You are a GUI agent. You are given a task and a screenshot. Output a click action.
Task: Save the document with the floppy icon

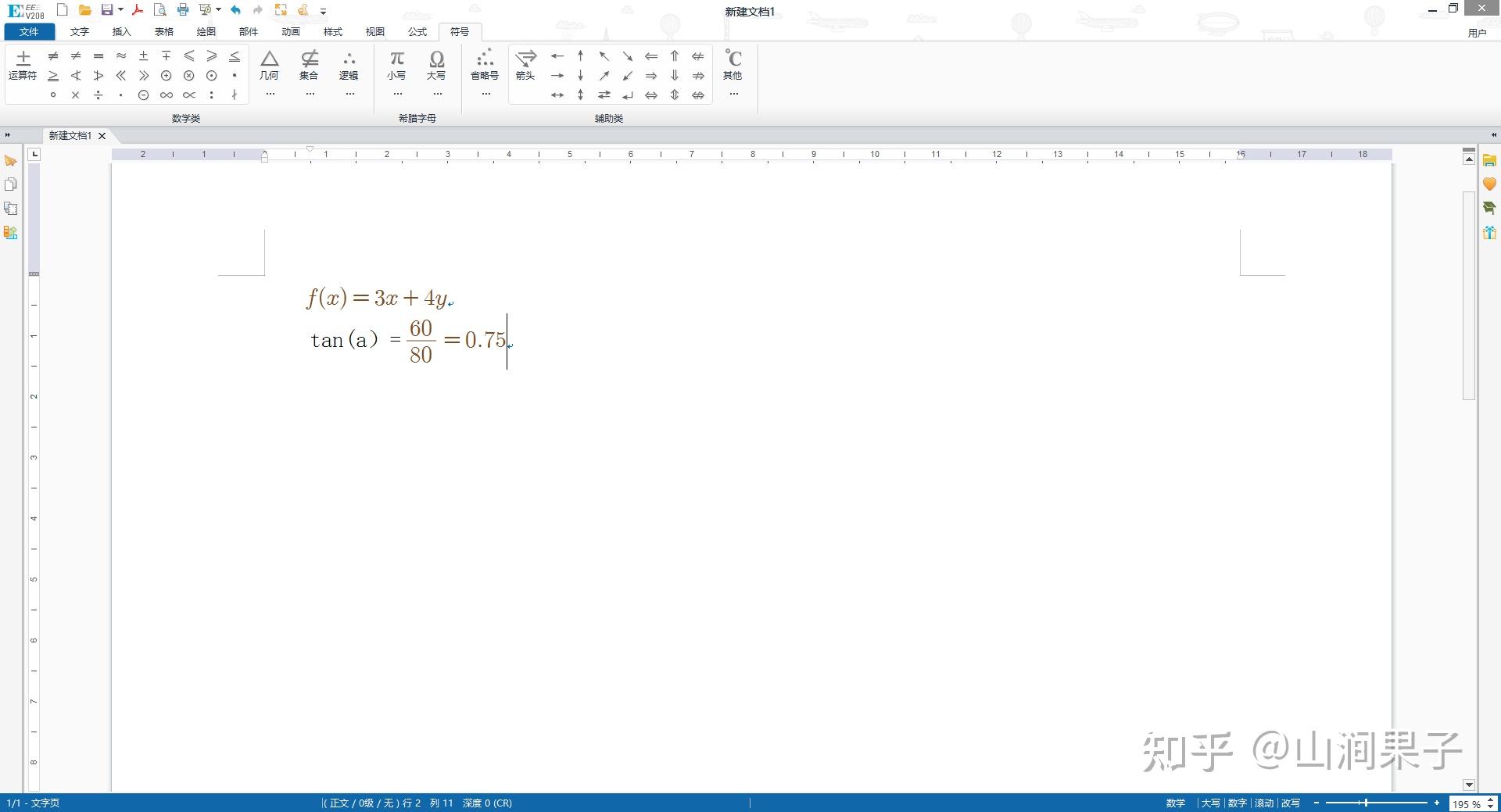107,10
